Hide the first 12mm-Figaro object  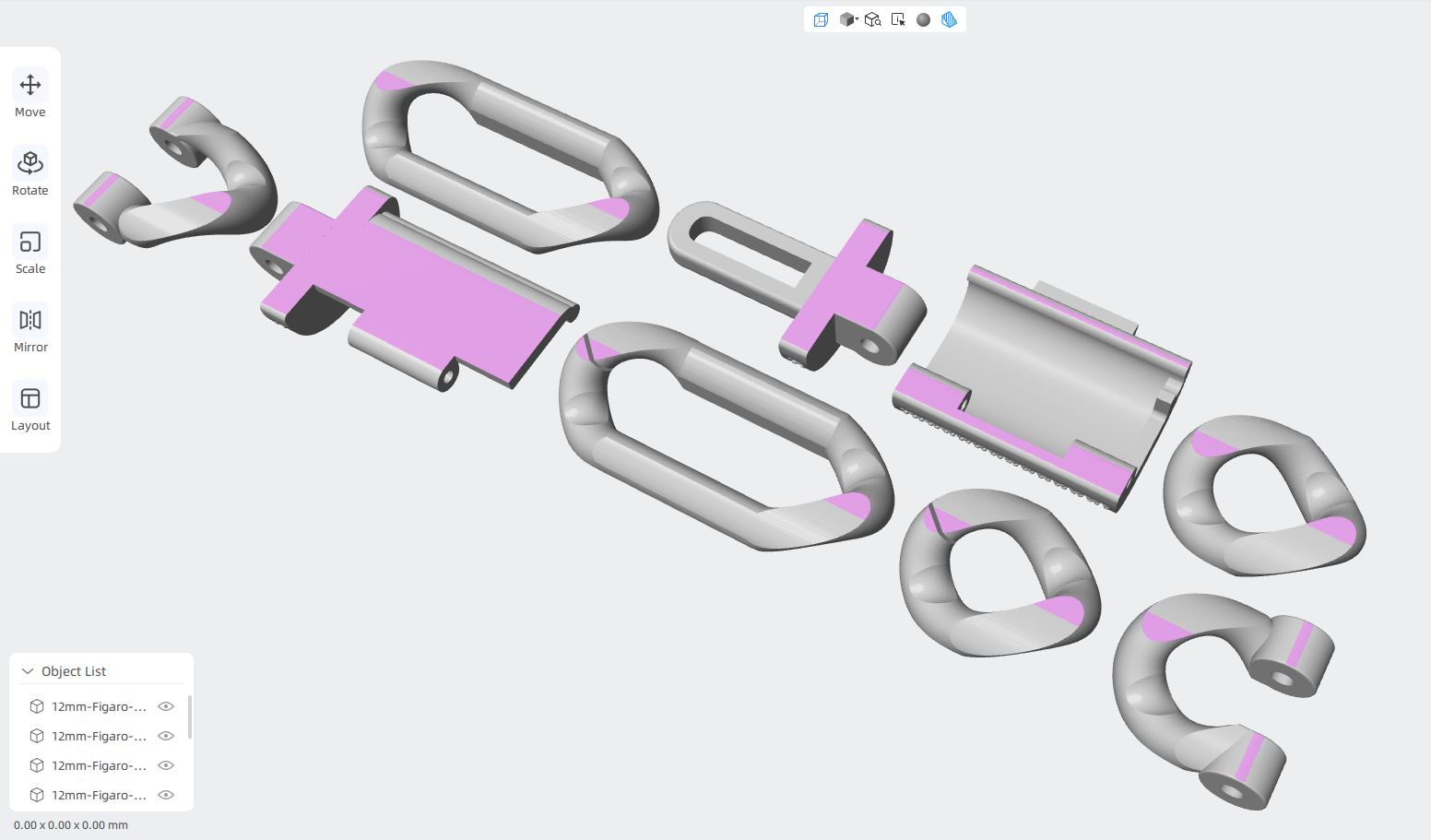tap(166, 706)
